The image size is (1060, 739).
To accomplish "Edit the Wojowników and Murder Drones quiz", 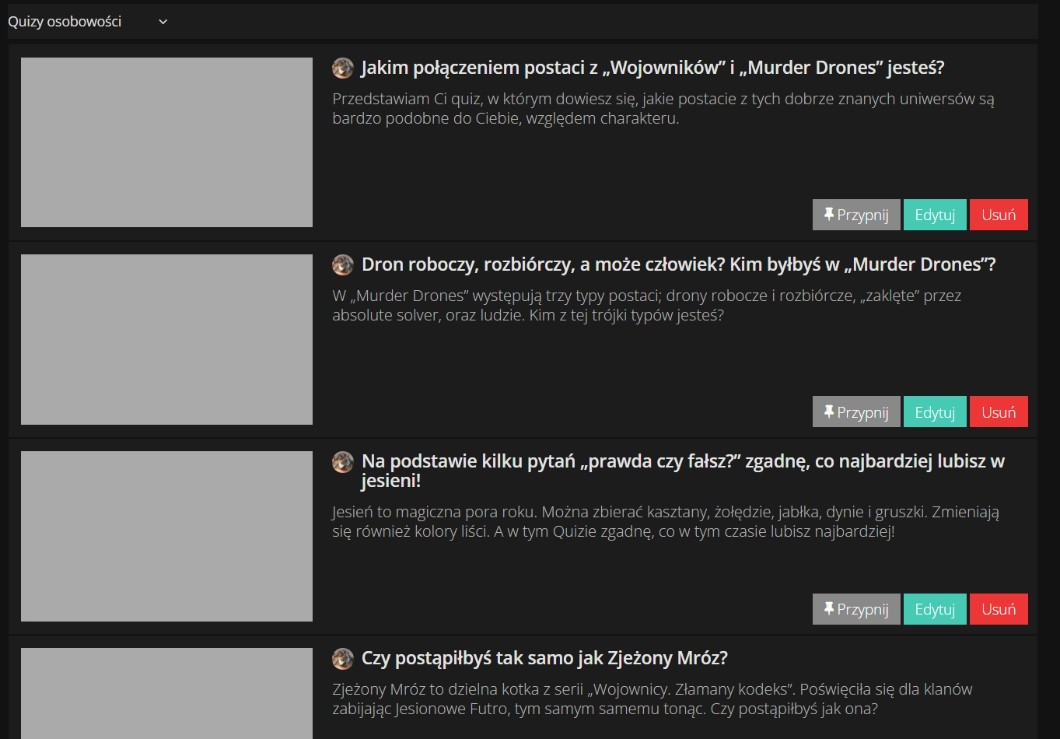I will pos(935,215).
